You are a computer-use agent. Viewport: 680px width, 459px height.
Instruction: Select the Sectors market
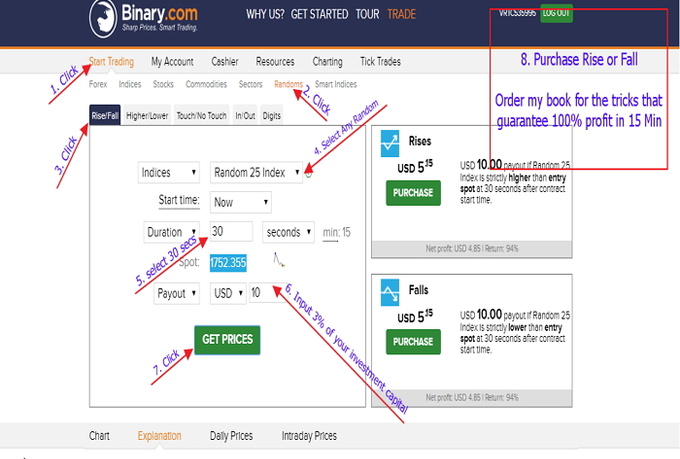tap(250, 84)
